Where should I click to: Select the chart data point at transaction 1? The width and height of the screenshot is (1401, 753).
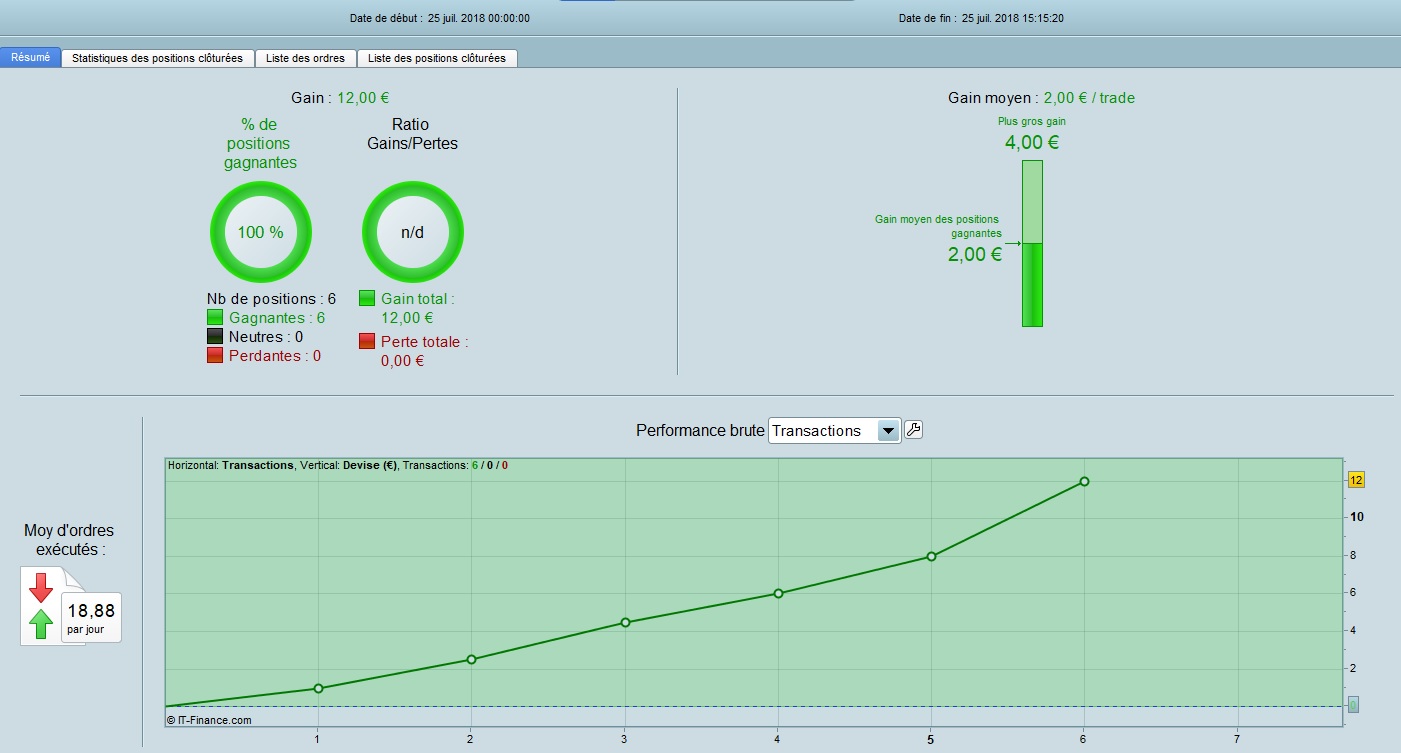[x=318, y=688]
